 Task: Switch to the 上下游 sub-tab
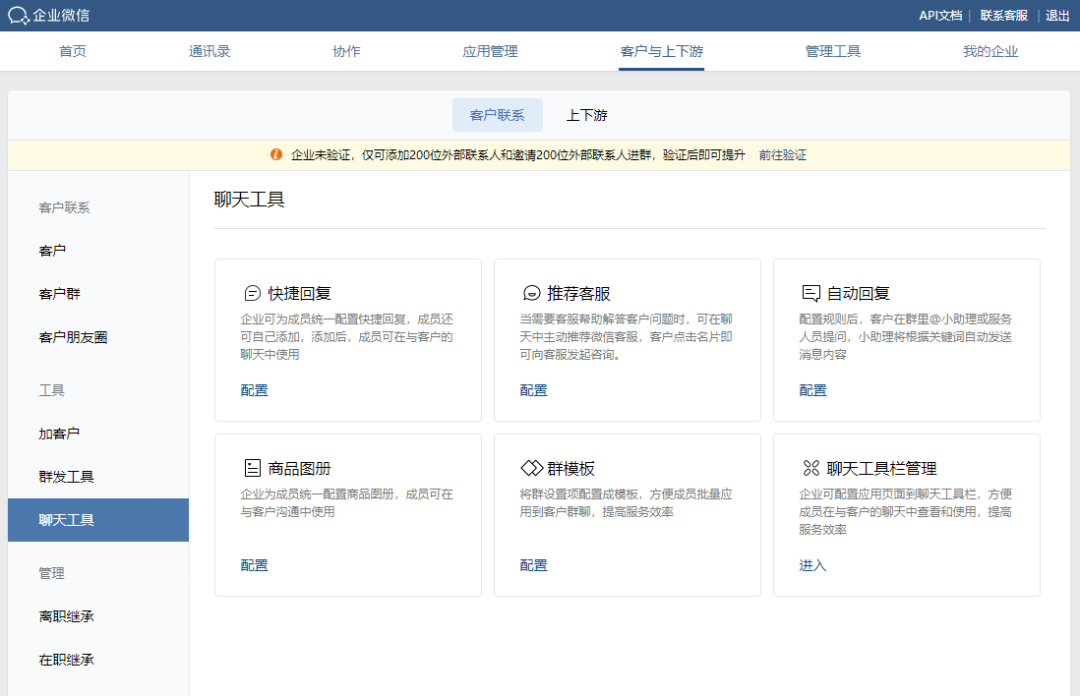click(x=587, y=115)
